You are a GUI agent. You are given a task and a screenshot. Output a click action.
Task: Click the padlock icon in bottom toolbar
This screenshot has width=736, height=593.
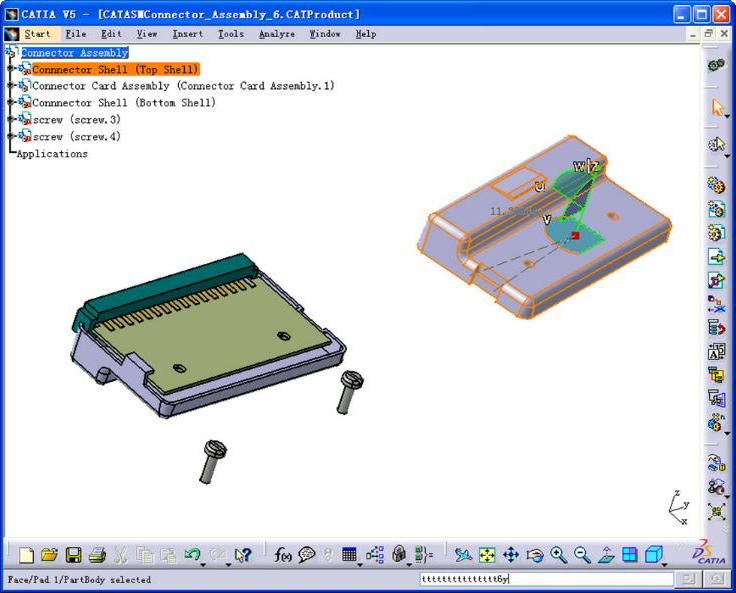tap(399, 554)
